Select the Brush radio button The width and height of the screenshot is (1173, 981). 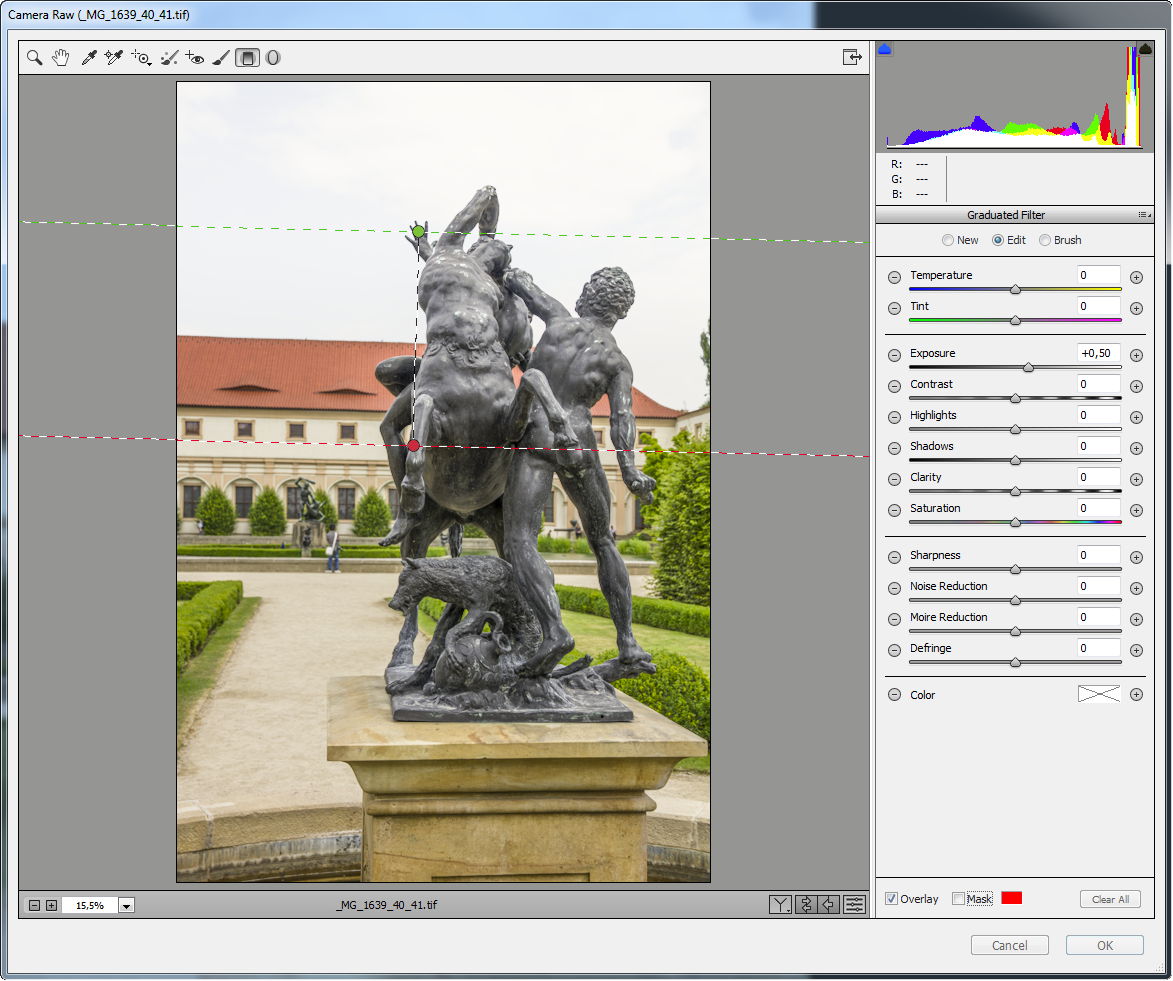coord(1045,240)
